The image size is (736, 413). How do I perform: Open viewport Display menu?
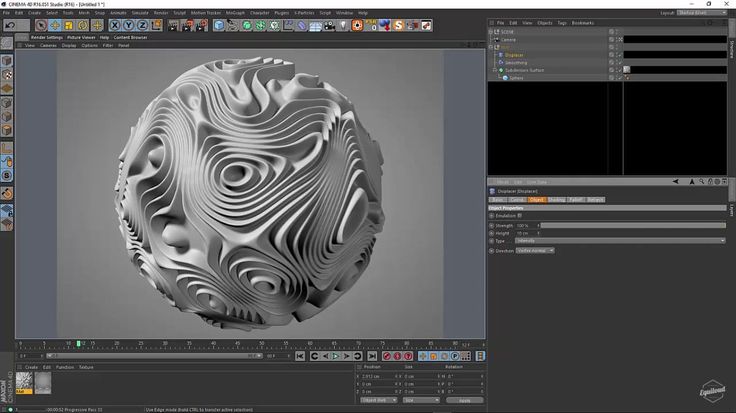click(x=69, y=46)
